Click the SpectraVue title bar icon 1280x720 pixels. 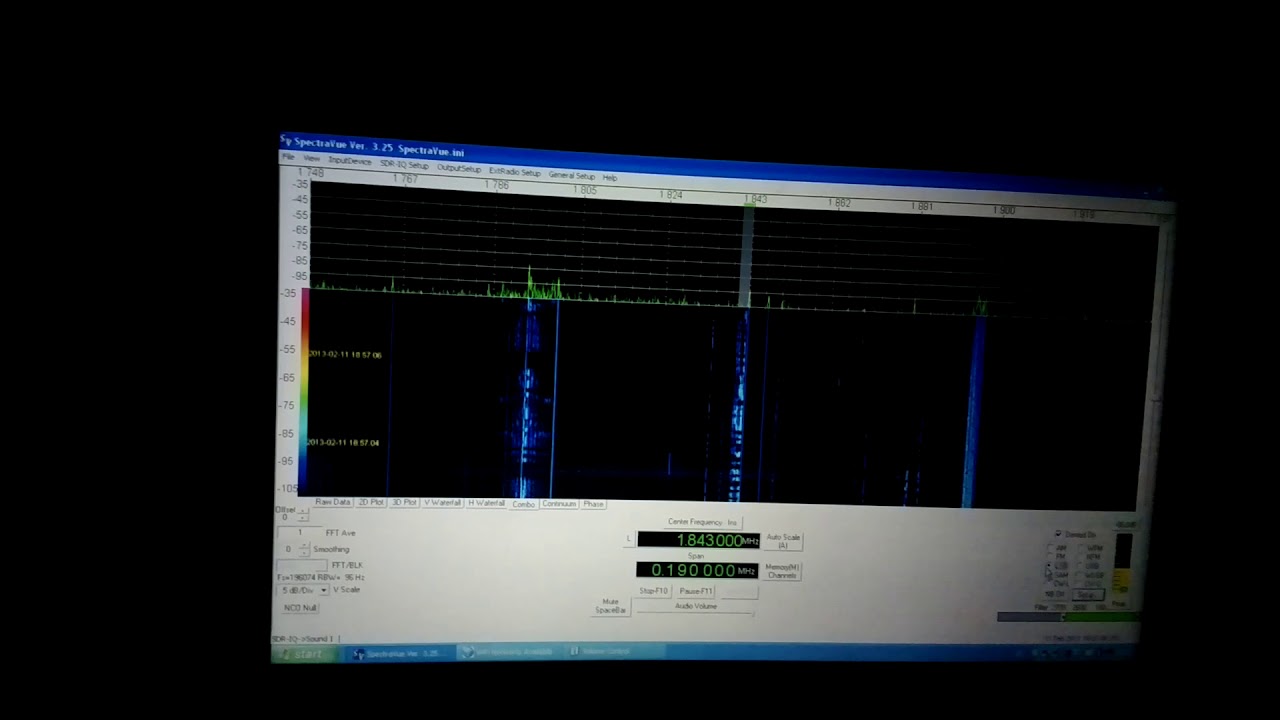(286, 141)
